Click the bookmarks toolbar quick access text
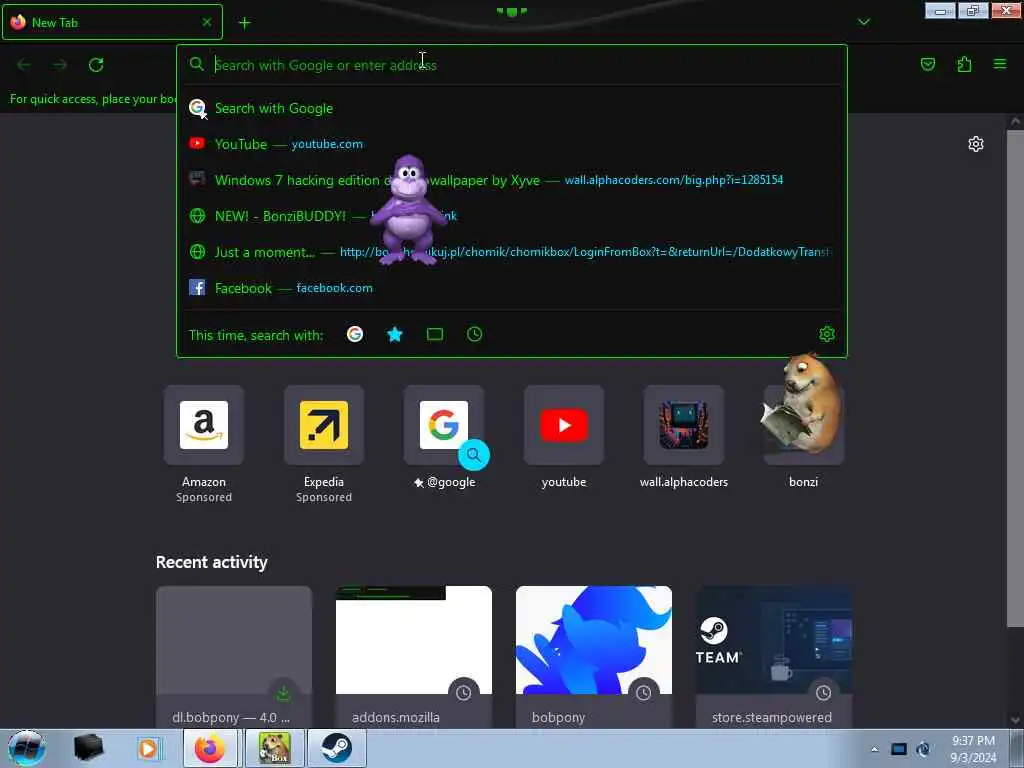This screenshot has height=768, width=1024. [93, 99]
